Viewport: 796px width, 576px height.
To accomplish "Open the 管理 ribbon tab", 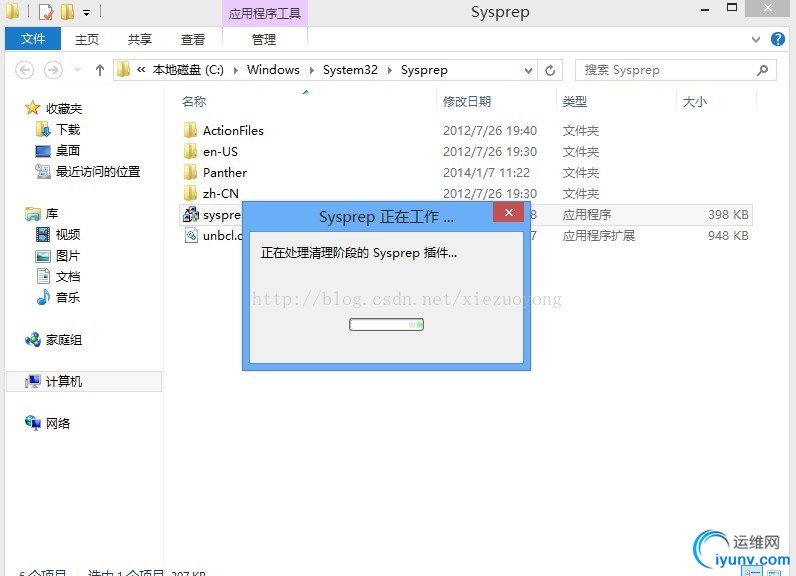I will (x=264, y=40).
